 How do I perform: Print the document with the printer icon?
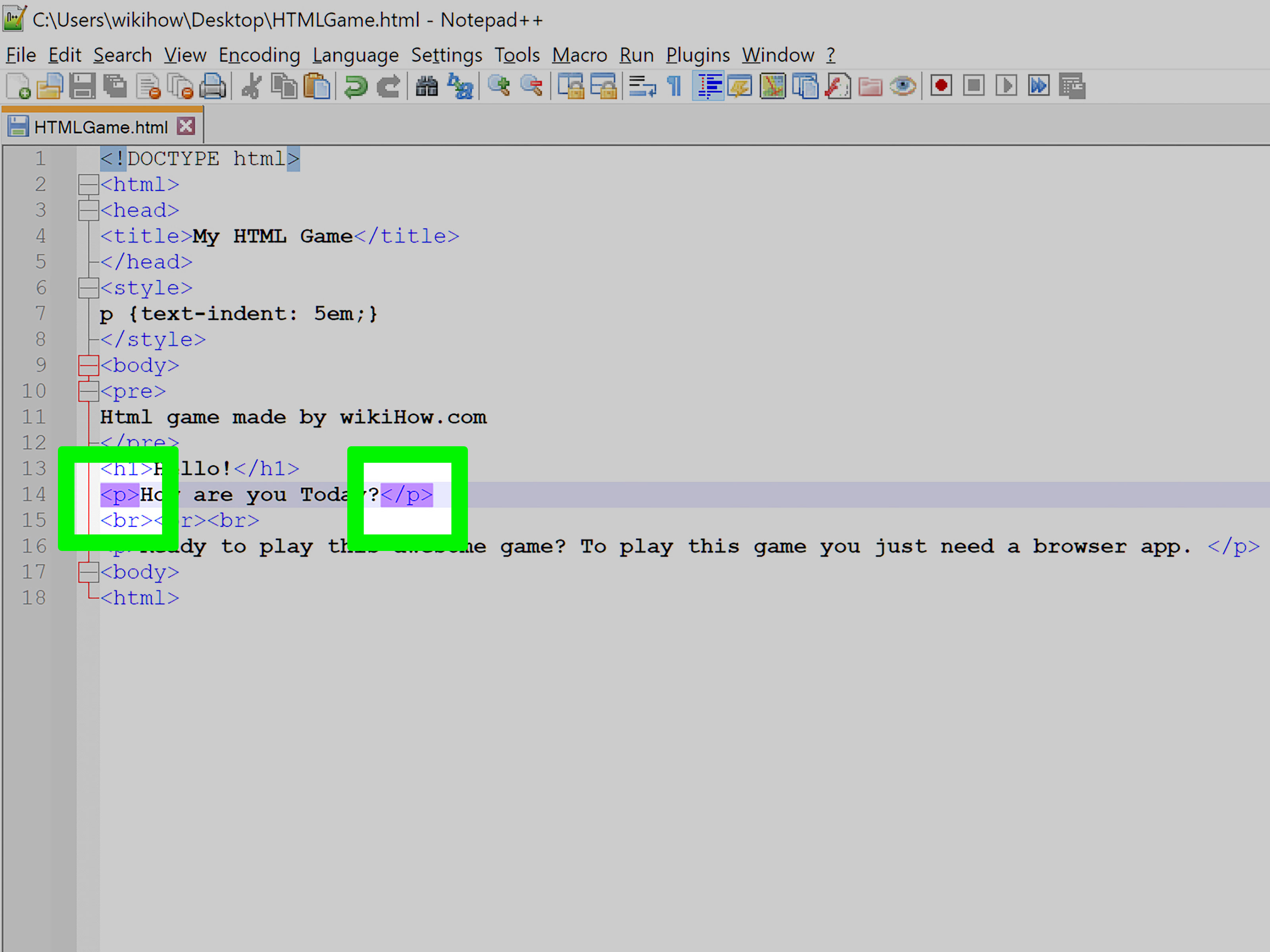coord(213,86)
